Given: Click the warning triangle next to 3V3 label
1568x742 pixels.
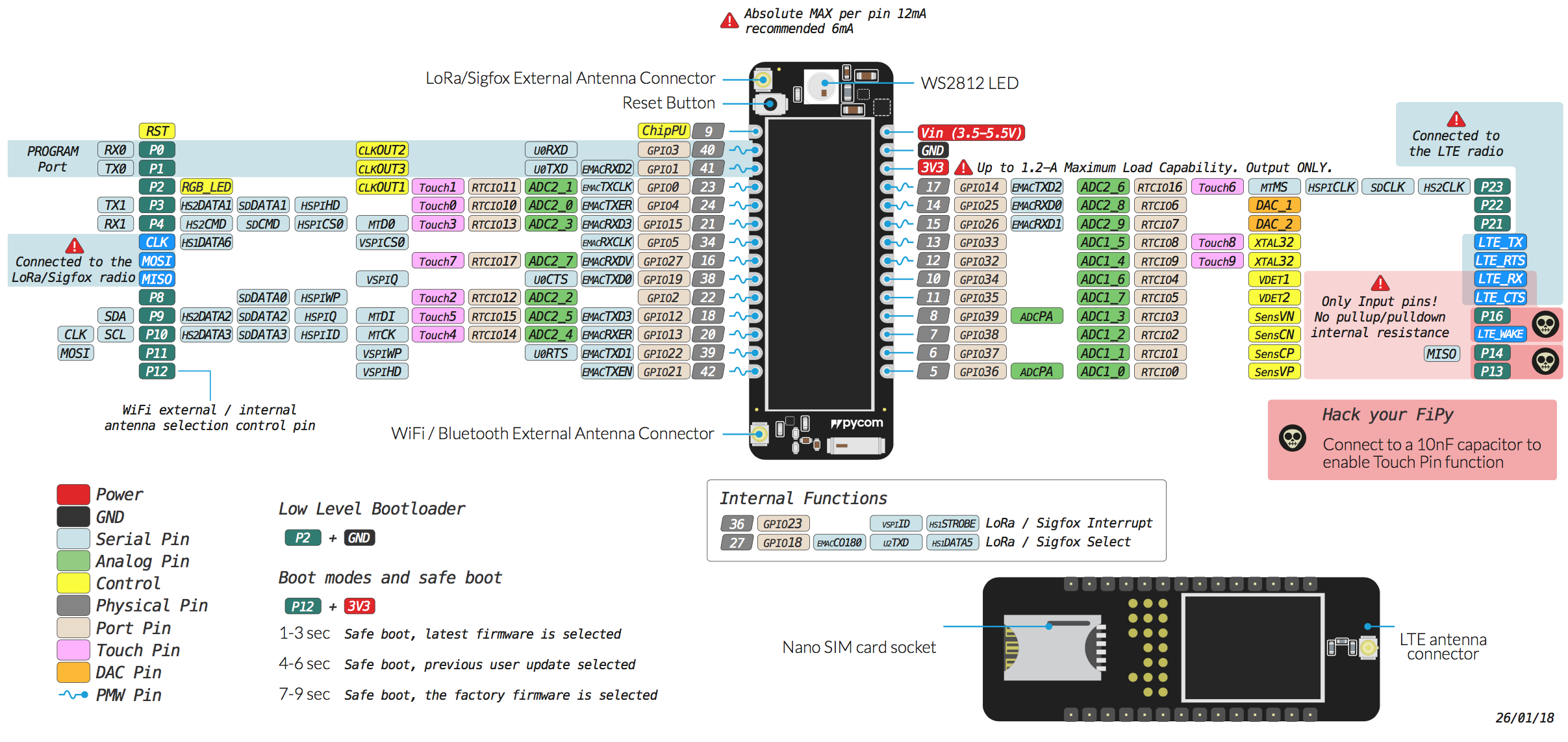Looking at the screenshot, I should pyautogui.click(x=963, y=168).
